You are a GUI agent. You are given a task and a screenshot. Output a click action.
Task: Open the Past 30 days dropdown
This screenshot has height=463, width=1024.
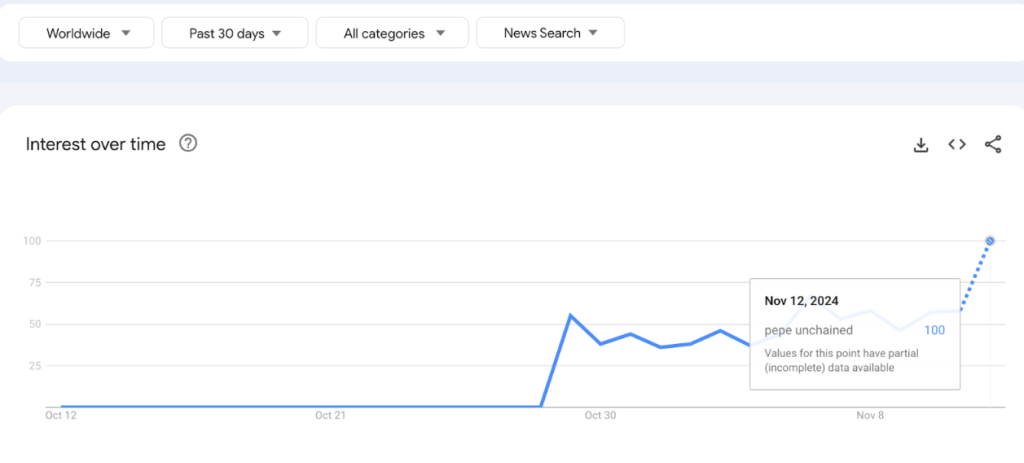[x=235, y=33]
